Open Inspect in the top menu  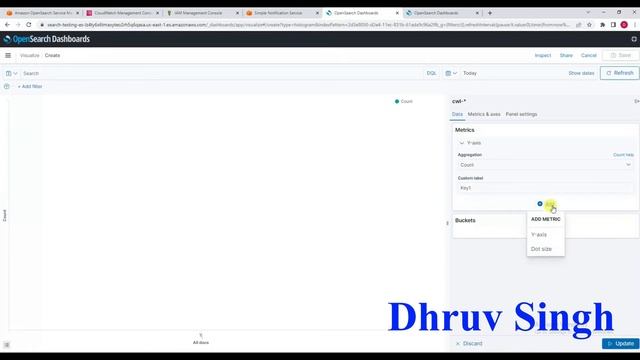point(542,56)
